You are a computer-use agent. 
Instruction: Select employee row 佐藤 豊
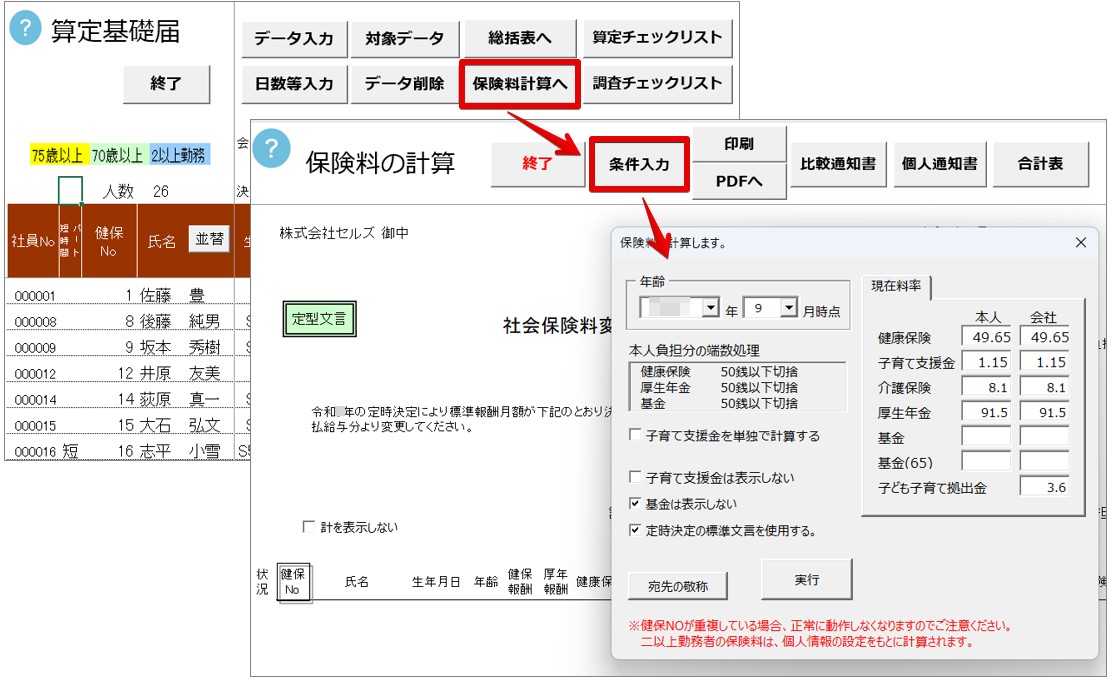(128, 295)
